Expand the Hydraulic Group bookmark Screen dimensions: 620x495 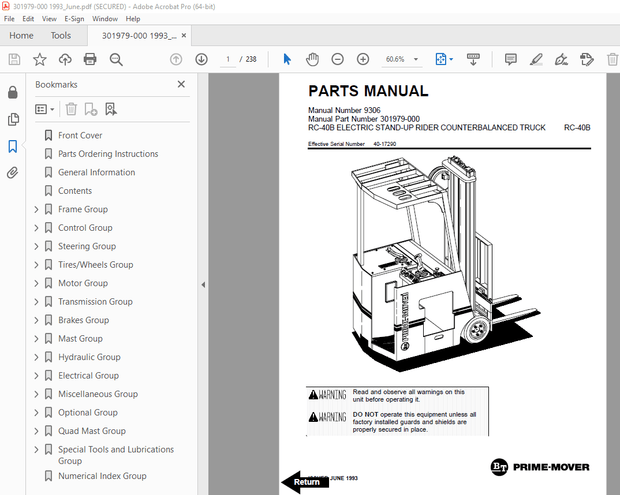(x=36, y=357)
